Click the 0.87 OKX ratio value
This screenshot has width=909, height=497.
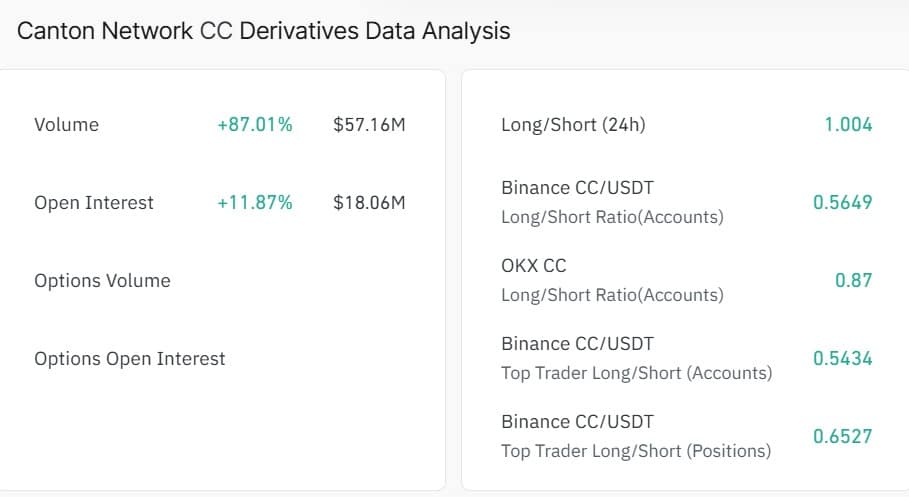click(x=853, y=281)
